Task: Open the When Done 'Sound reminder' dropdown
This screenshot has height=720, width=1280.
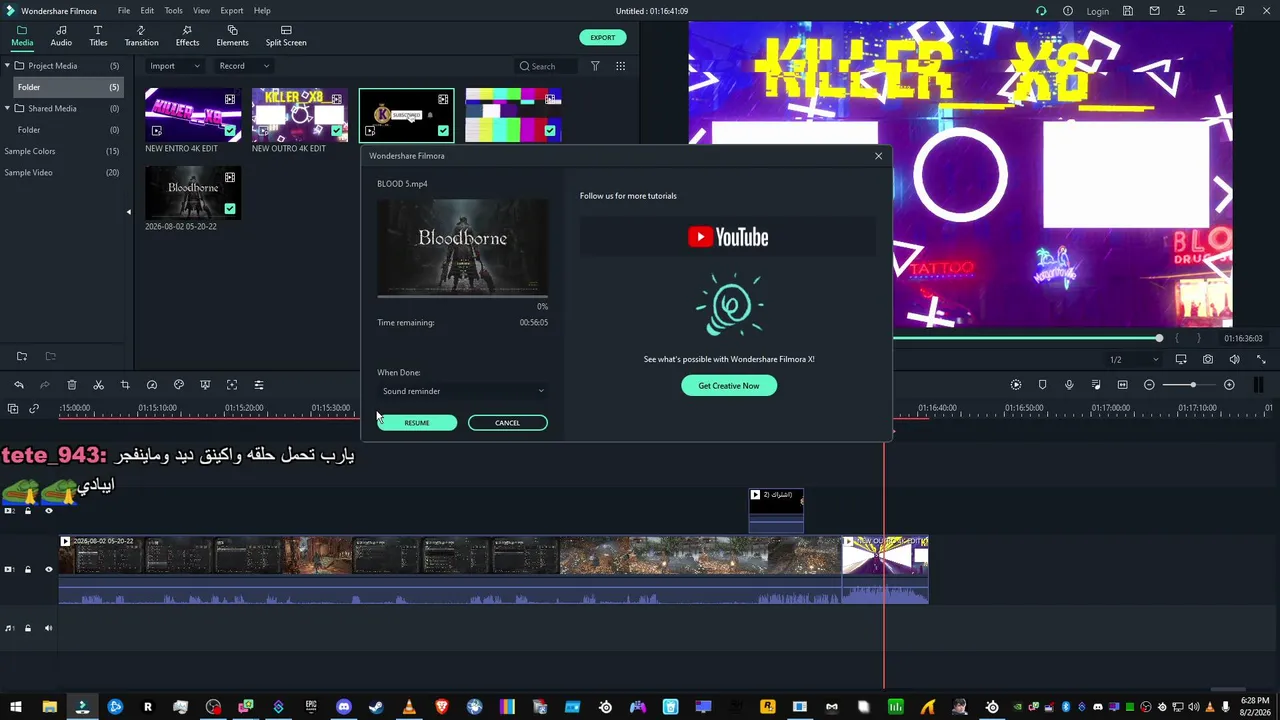Action: [462, 391]
